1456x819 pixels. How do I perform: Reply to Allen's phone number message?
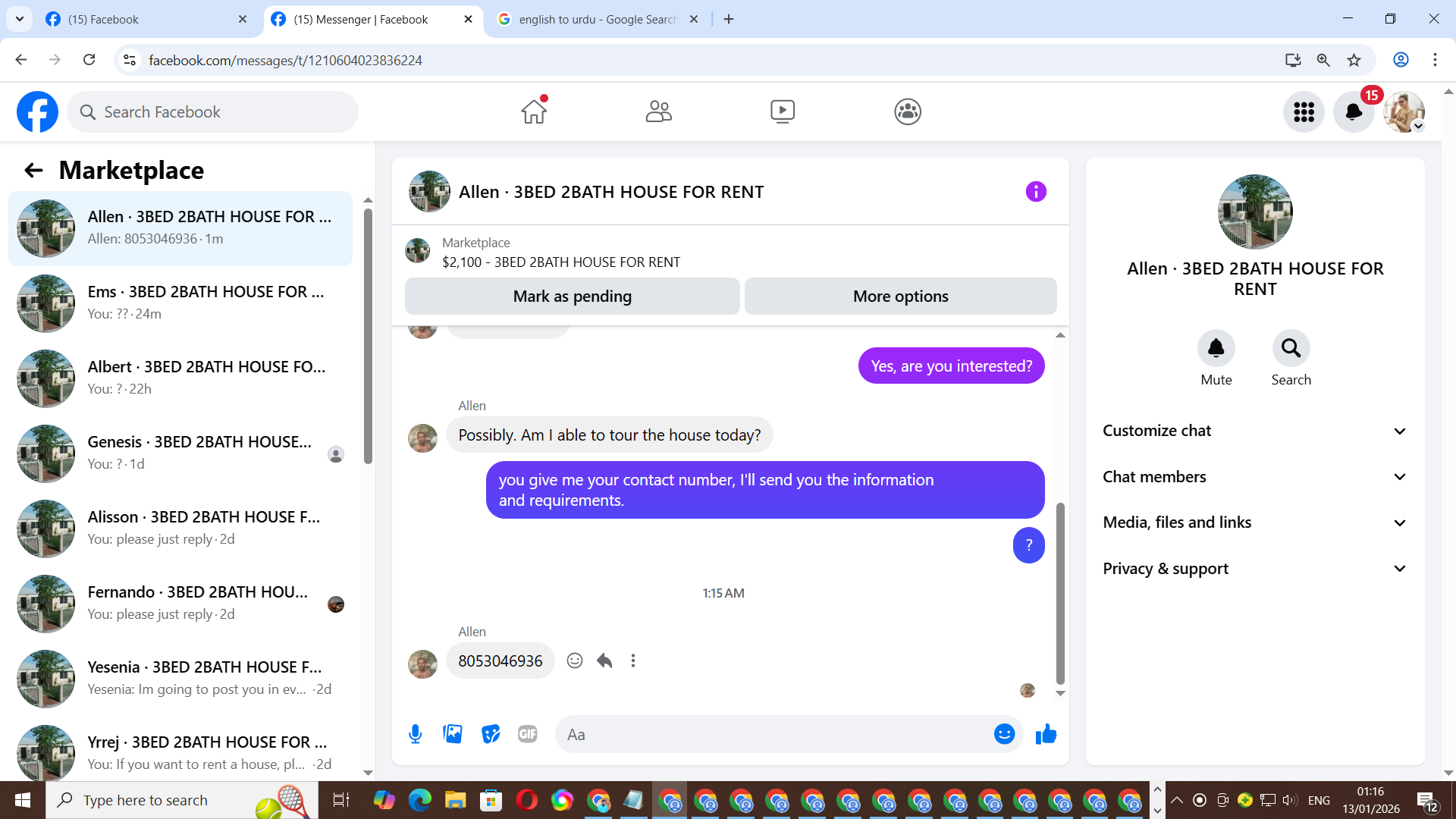pyautogui.click(x=604, y=661)
